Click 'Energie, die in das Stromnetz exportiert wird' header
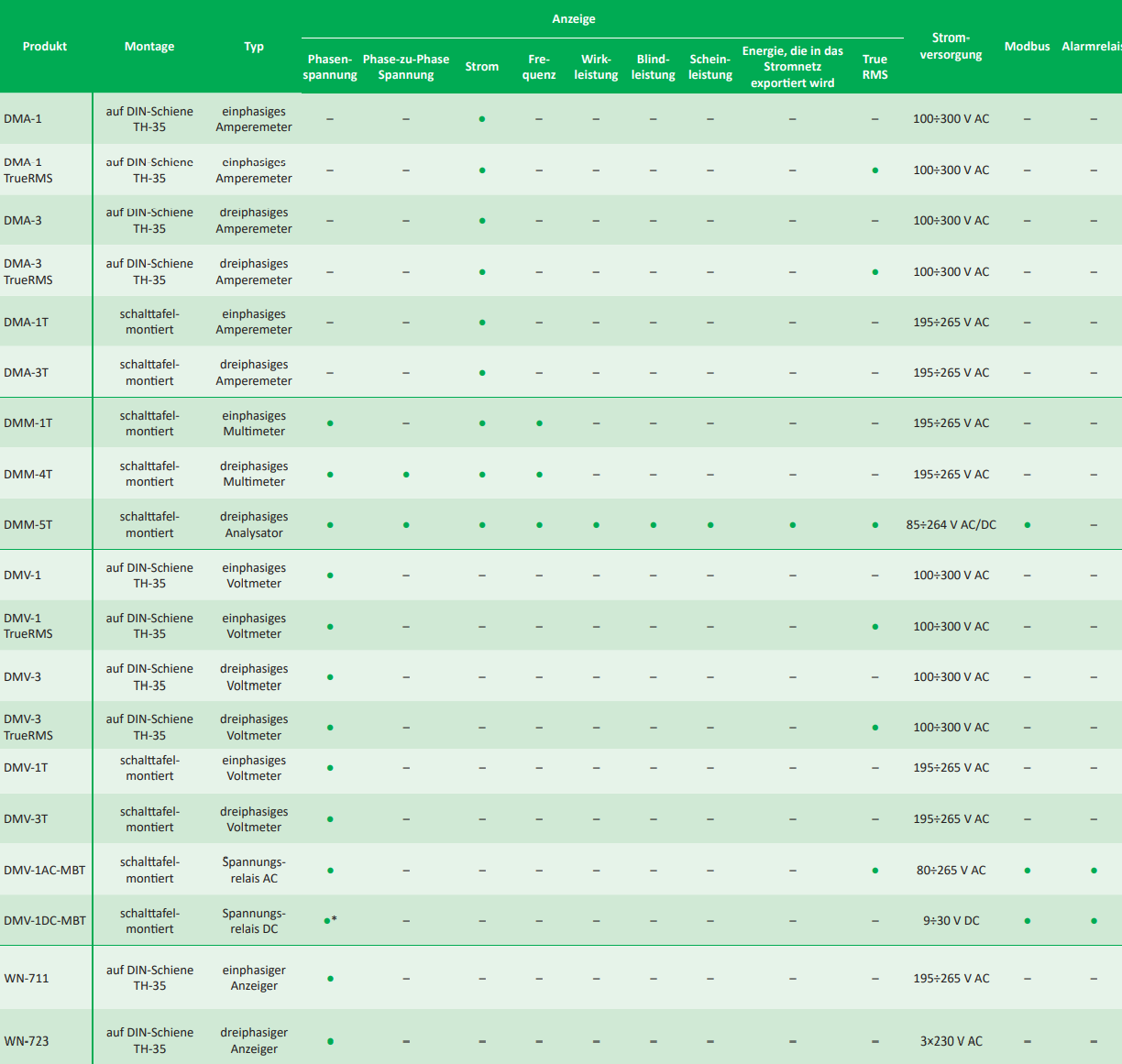1122x1064 pixels. click(793, 67)
